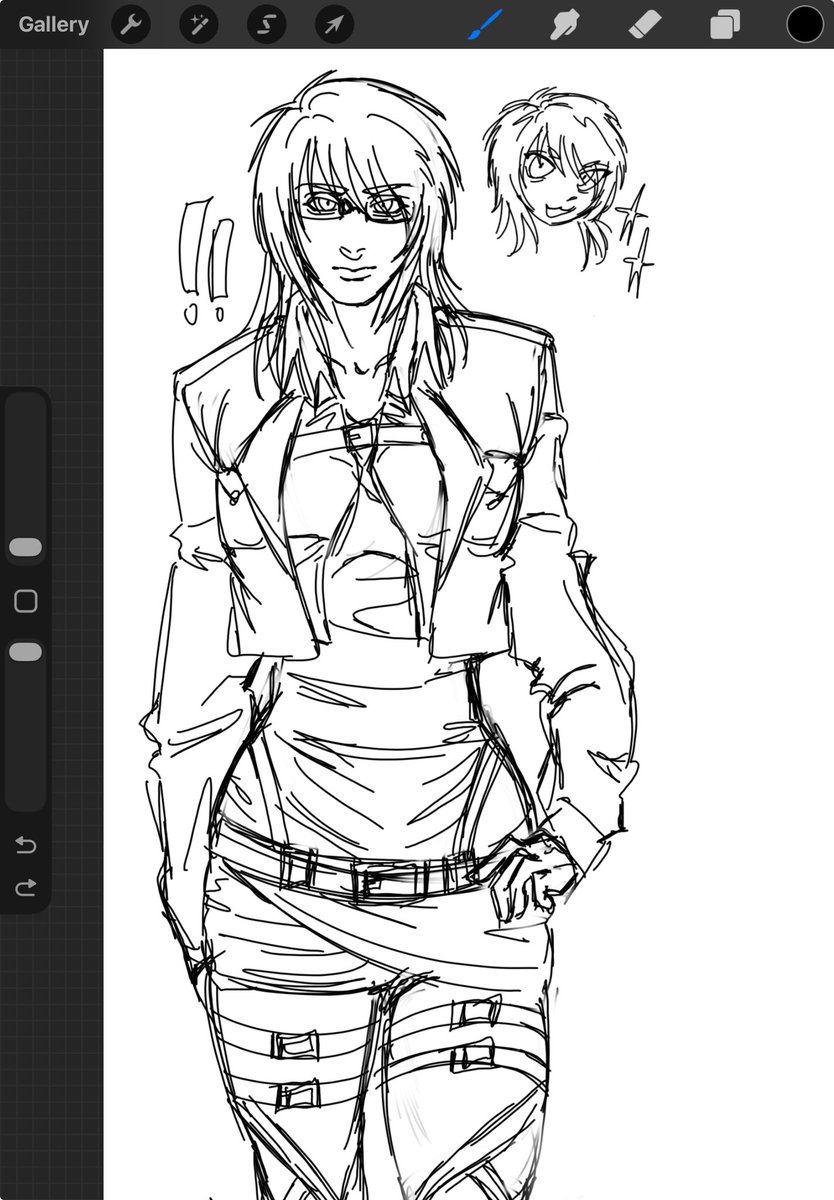
Task: Select the Smudge tool
Action: click(x=564, y=24)
